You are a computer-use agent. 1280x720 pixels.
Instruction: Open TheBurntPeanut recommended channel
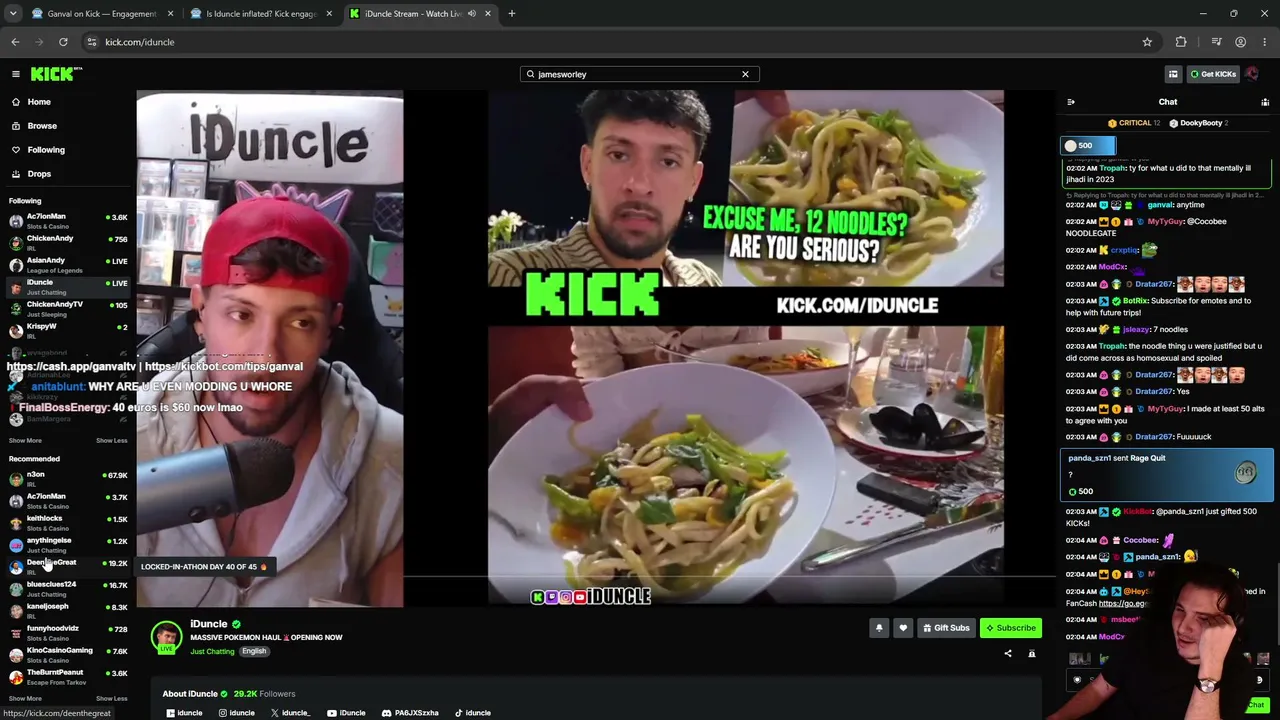(x=68, y=677)
